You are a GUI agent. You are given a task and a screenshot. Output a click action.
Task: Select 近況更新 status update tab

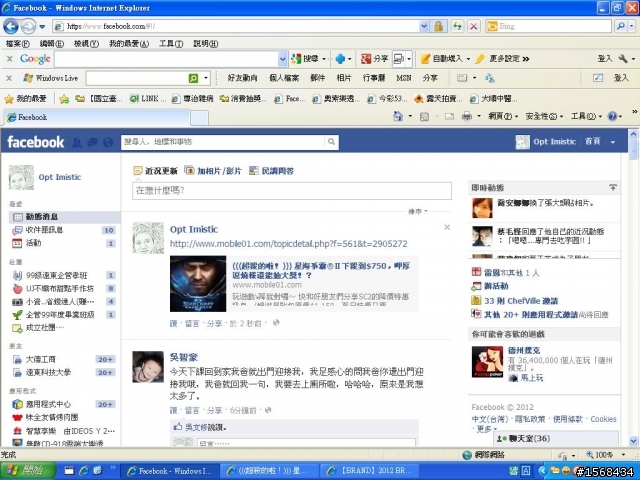(x=156, y=171)
